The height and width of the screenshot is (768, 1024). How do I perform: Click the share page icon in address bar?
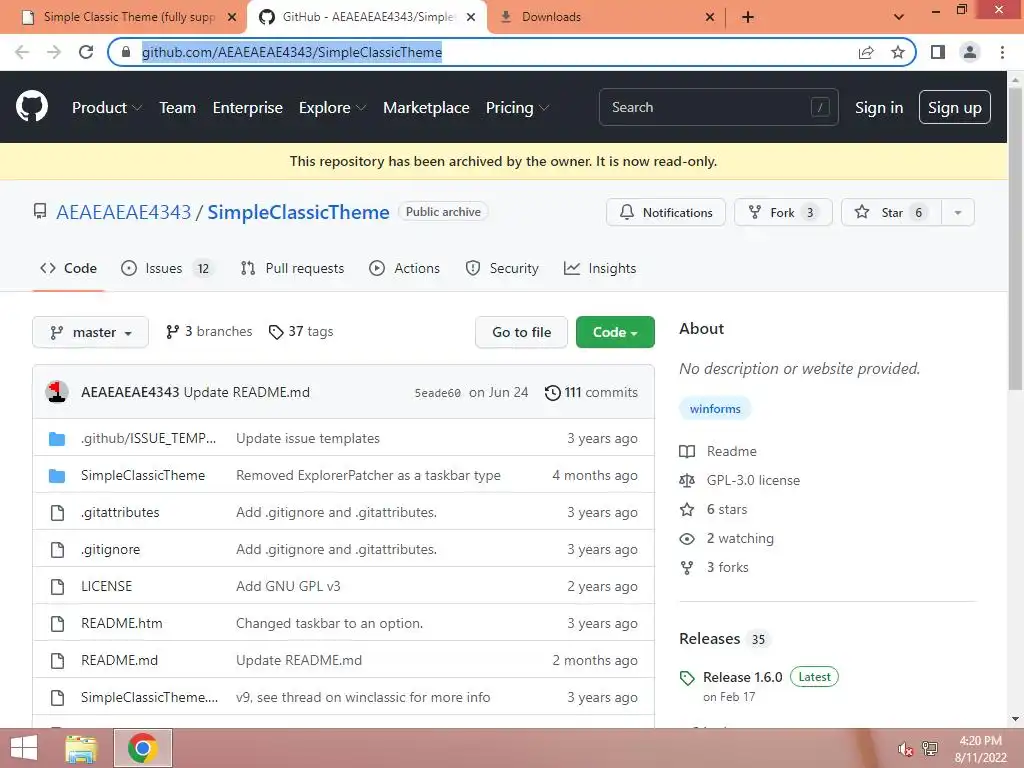pos(866,52)
